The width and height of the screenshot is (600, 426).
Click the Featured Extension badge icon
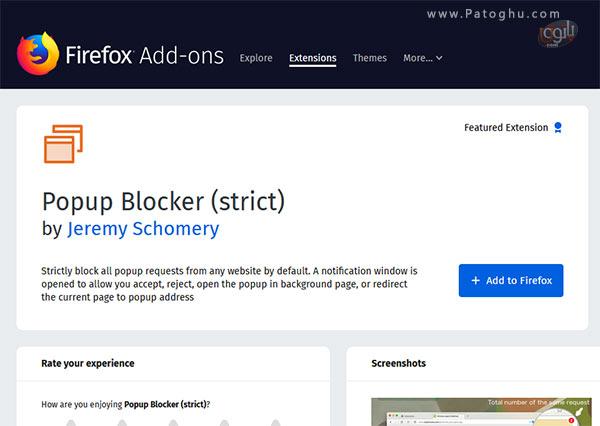tap(558, 127)
